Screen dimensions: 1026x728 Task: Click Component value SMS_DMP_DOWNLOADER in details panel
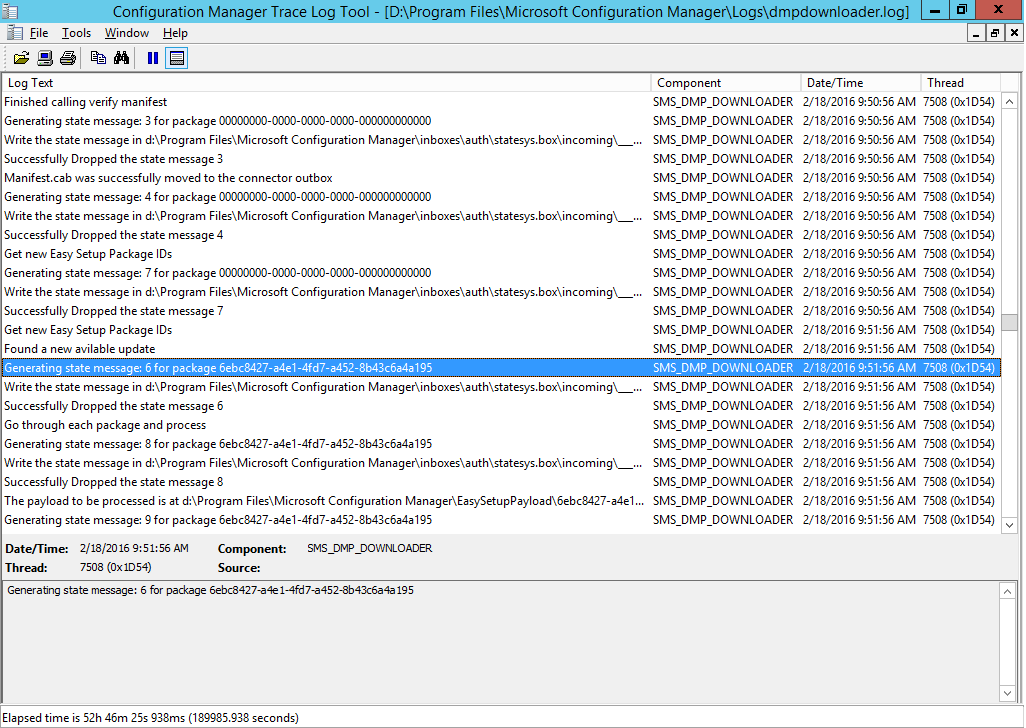tap(370, 548)
